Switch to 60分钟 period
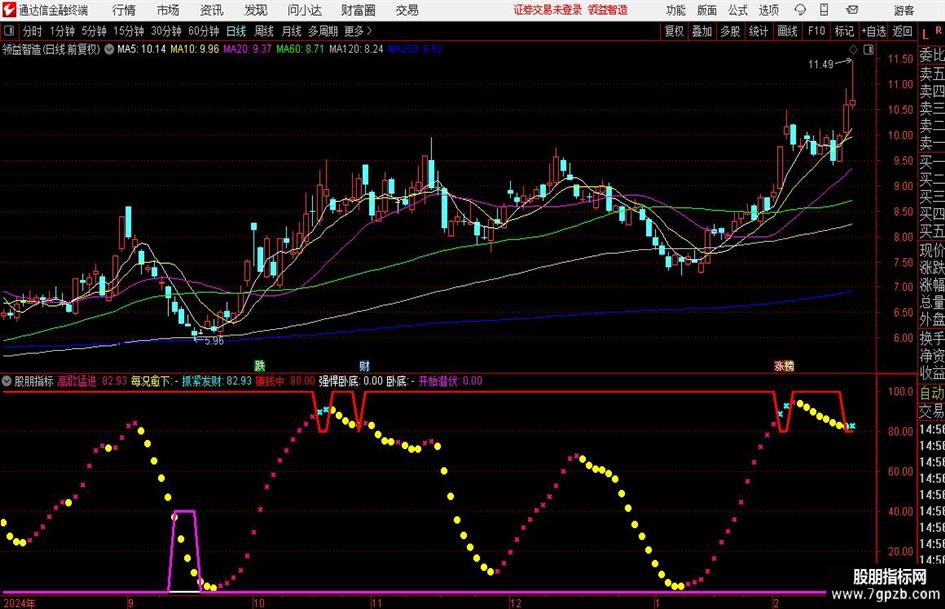 (204, 31)
